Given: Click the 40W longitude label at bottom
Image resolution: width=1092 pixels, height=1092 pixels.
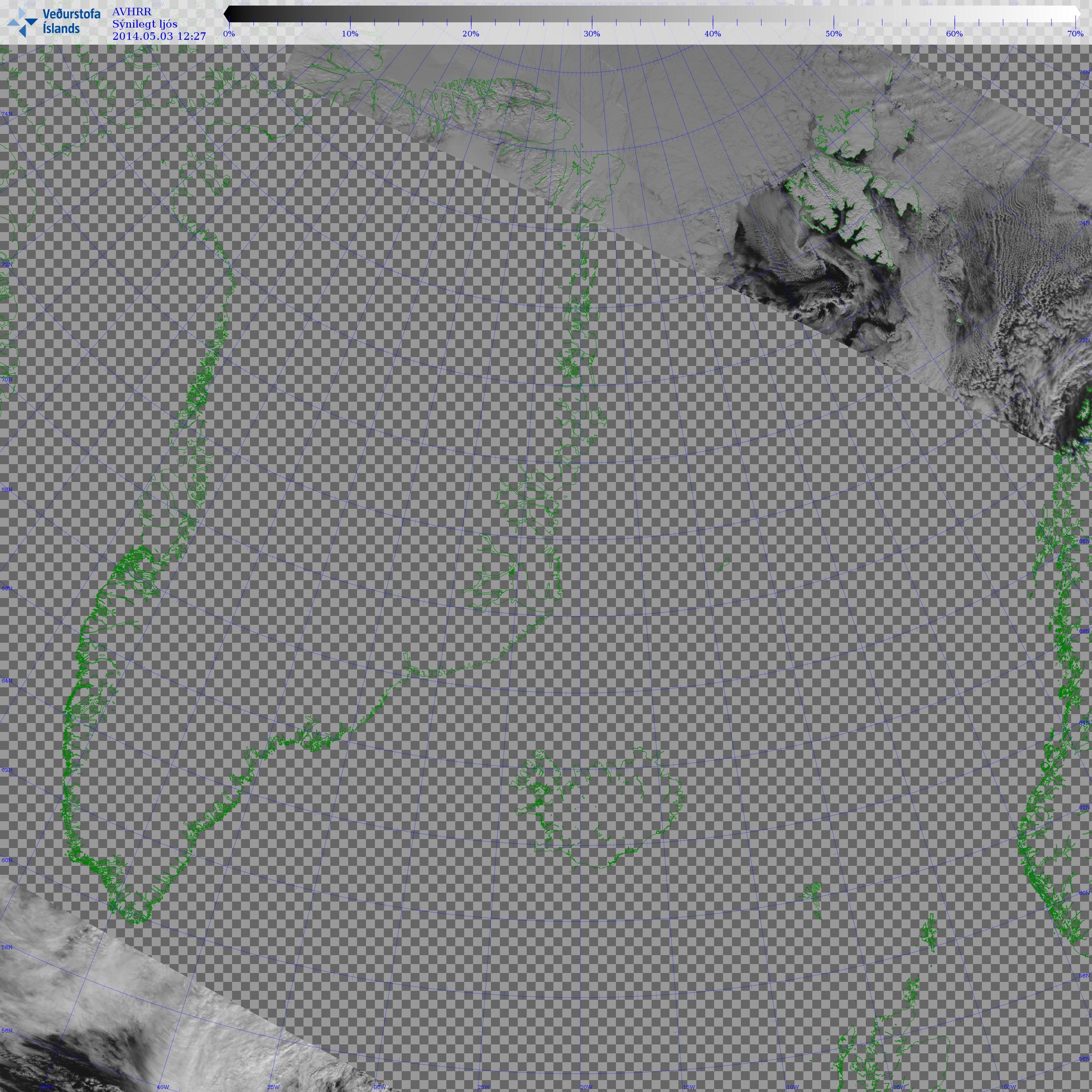Looking at the screenshot, I should 163,1087.
